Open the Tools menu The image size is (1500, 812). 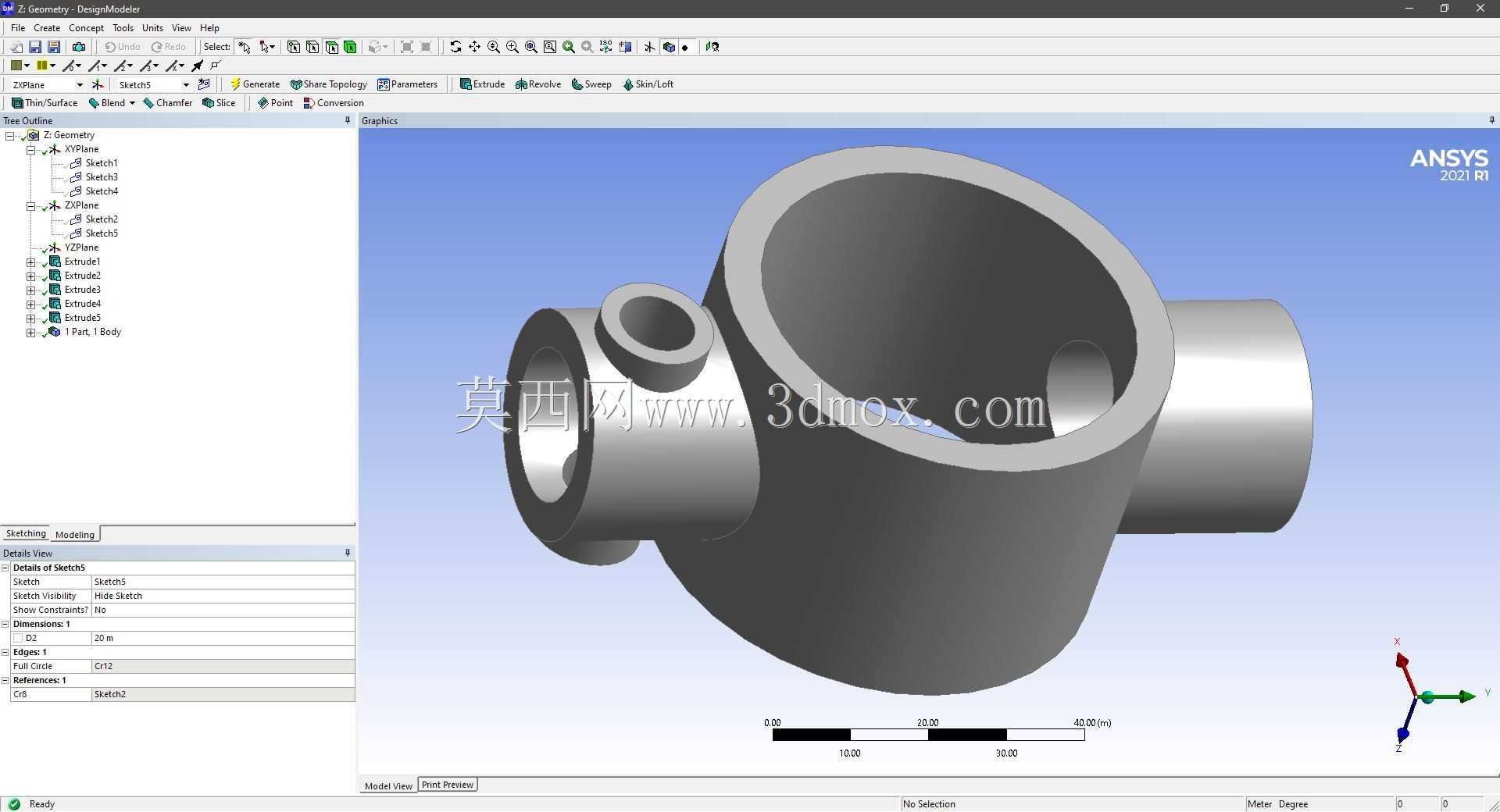pyautogui.click(x=123, y=27)
